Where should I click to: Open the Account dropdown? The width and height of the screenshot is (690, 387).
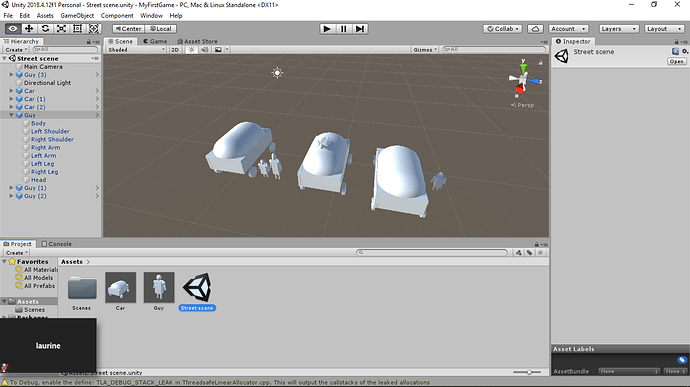pos(569,29)
